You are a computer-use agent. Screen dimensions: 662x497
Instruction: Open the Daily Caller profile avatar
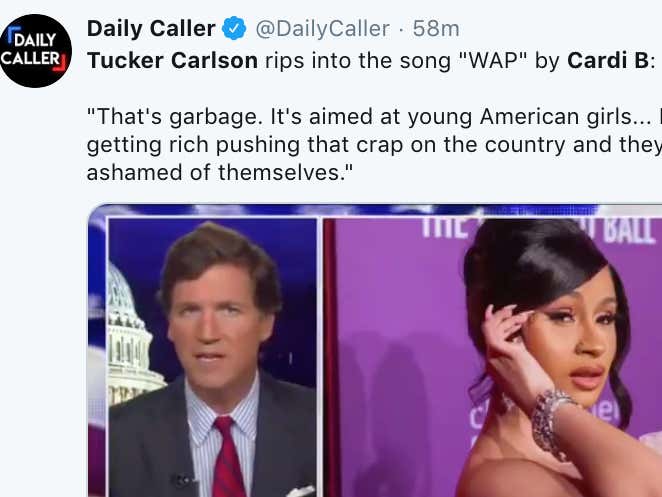(35, 51)
